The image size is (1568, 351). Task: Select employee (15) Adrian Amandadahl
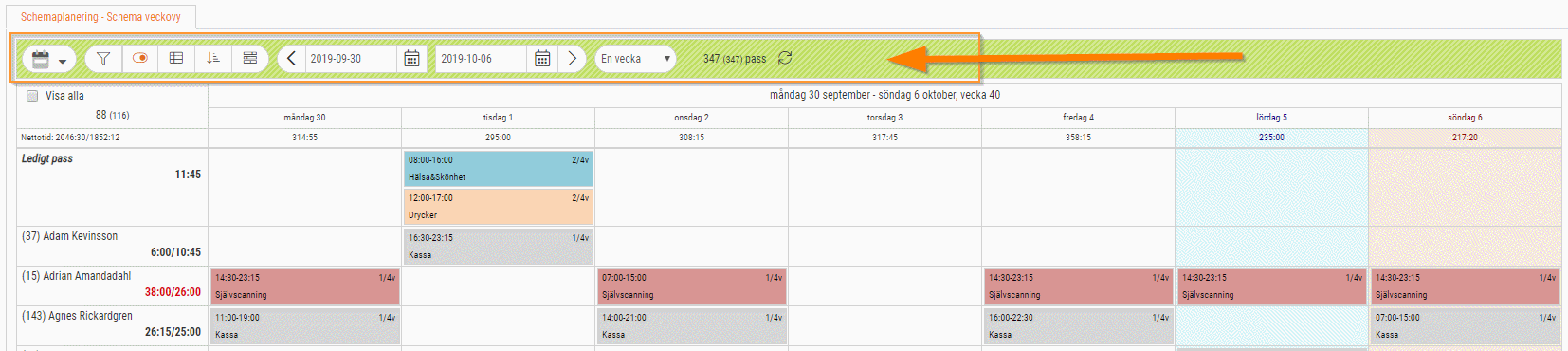pos(77,276)
